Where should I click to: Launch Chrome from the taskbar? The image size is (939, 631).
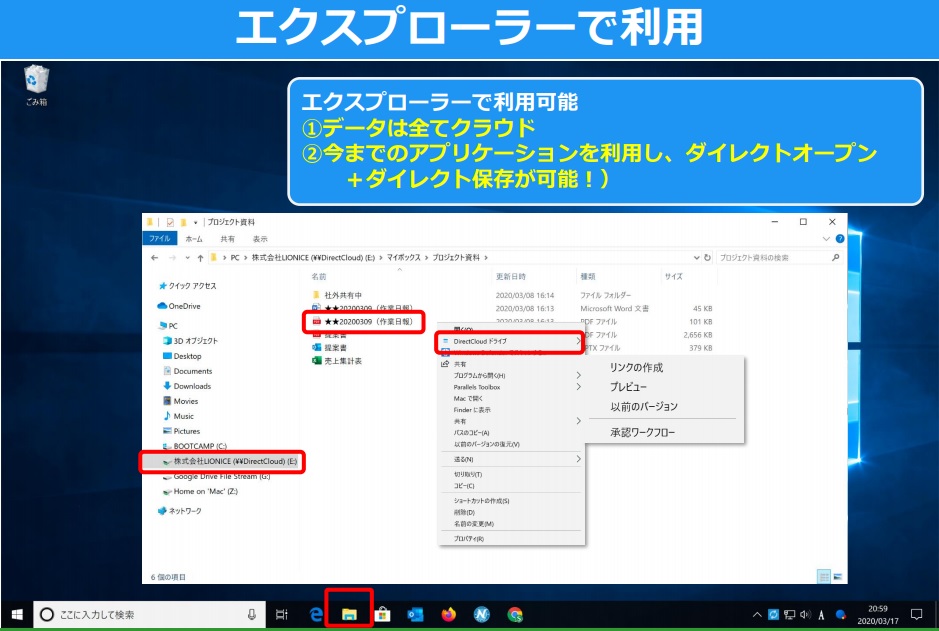pos(515,614)
